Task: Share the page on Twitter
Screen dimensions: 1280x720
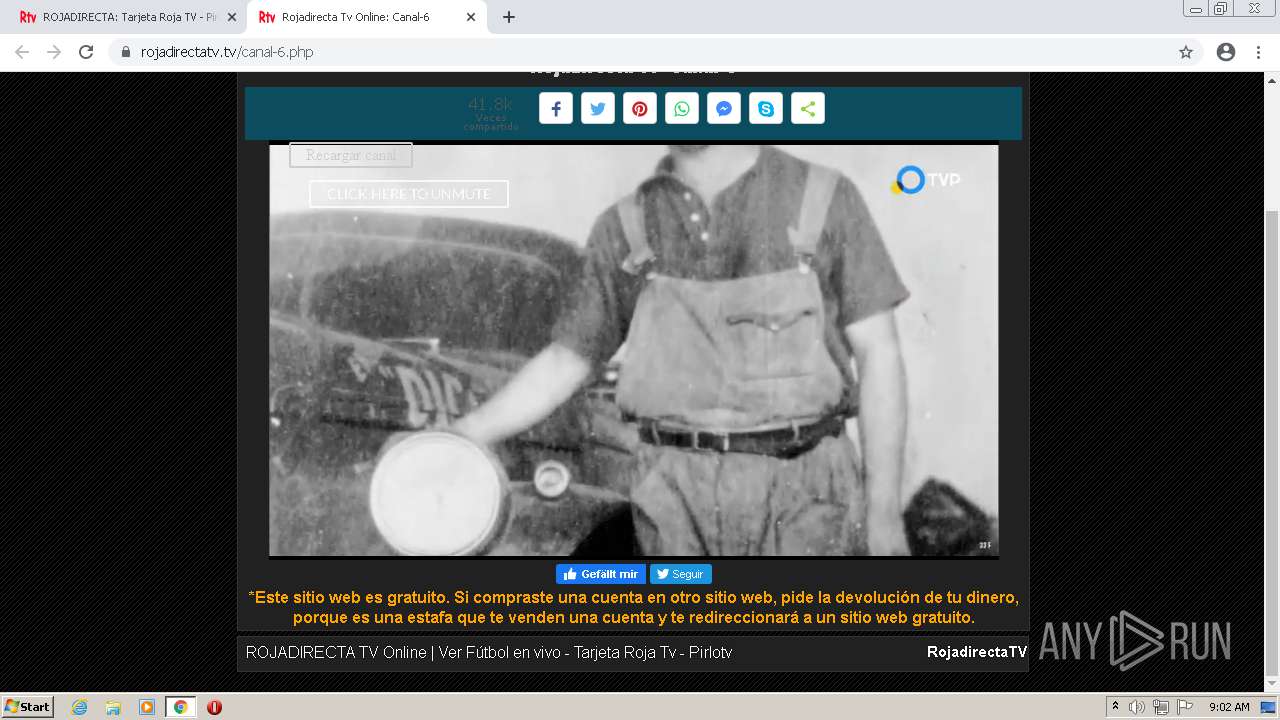Action: point(598,109)
